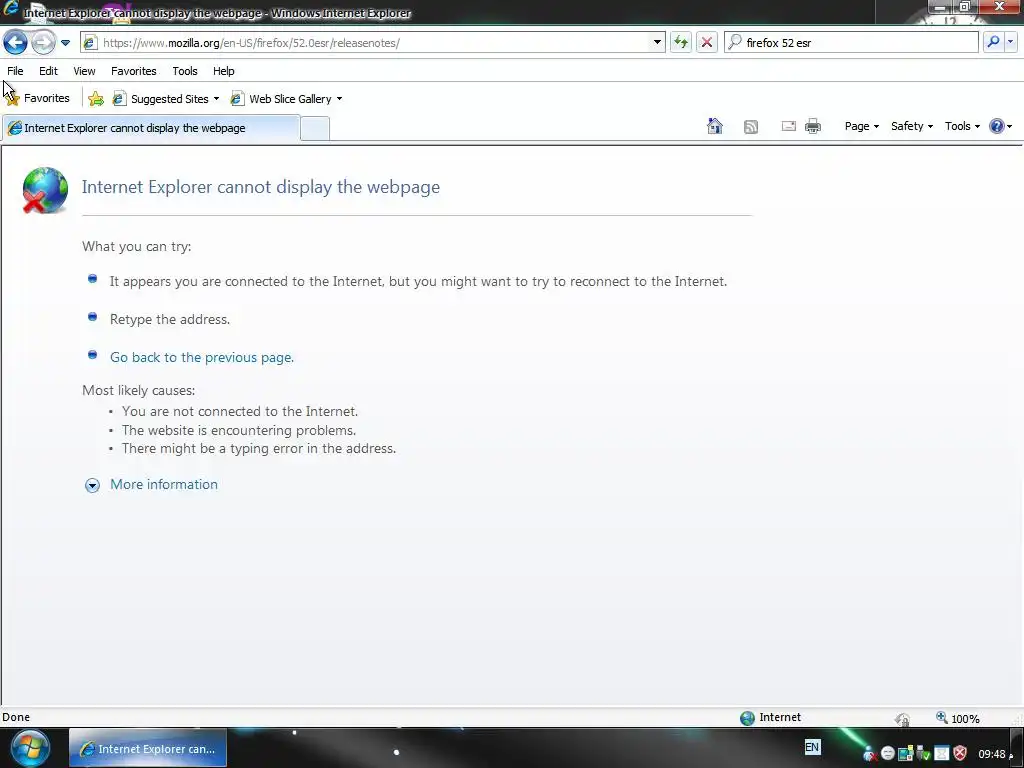1024x768 pixels.
Task: Open the Page dropdown menu
Action: (861, 126)
